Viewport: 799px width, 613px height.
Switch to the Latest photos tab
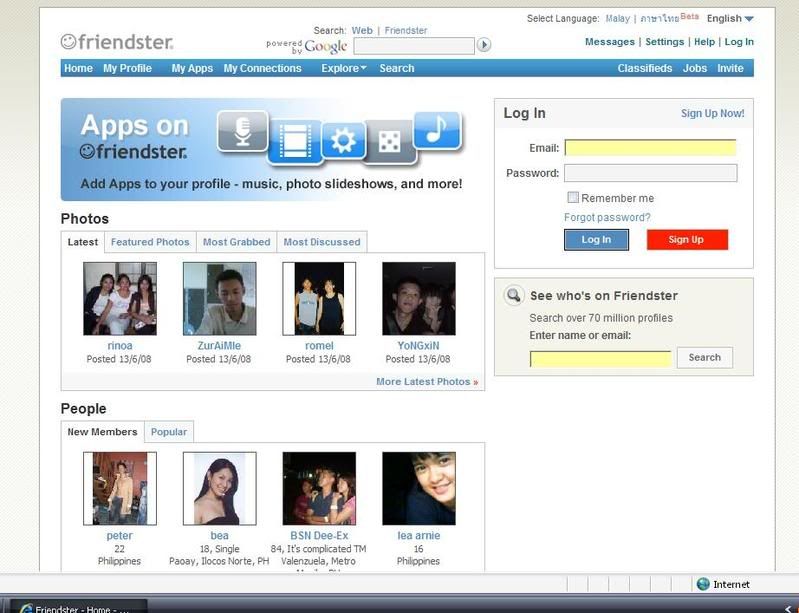click(83, 242)
